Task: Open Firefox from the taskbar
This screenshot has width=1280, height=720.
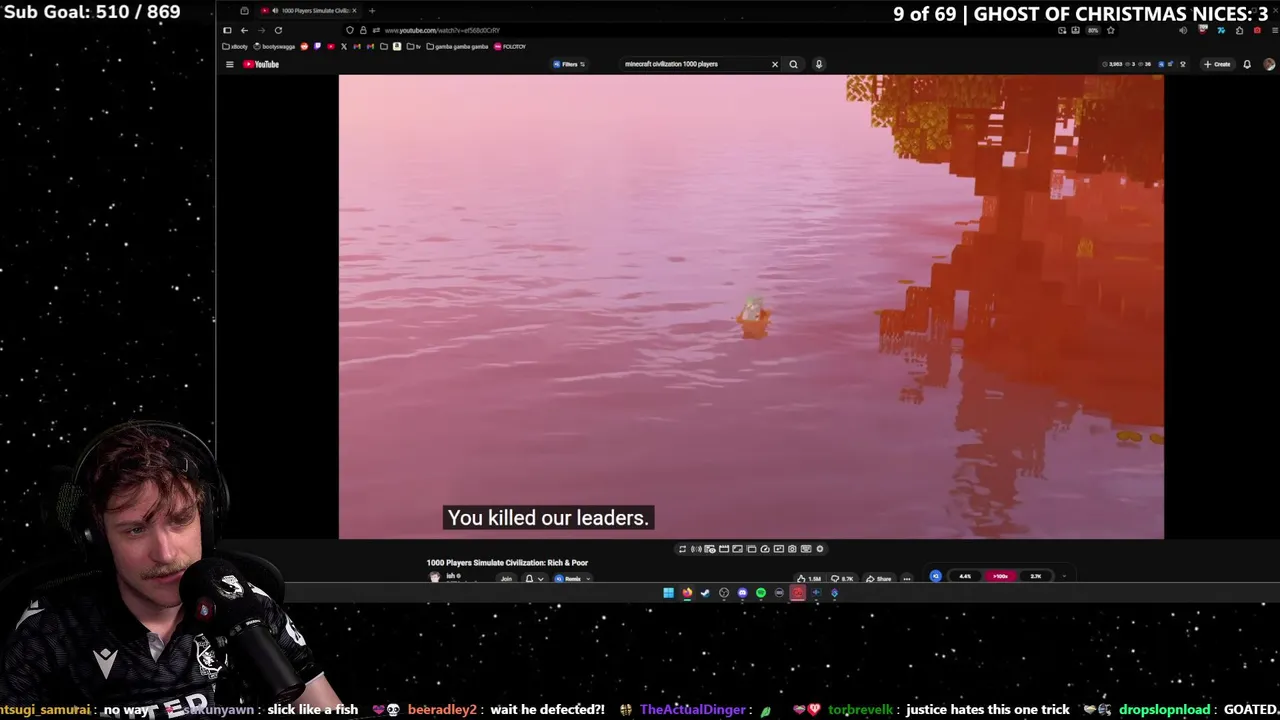Action: tap(687, 592)
